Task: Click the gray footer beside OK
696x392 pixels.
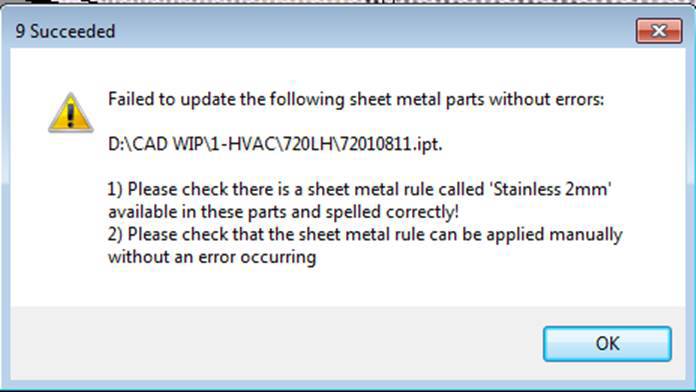Action: pos(275,344)
